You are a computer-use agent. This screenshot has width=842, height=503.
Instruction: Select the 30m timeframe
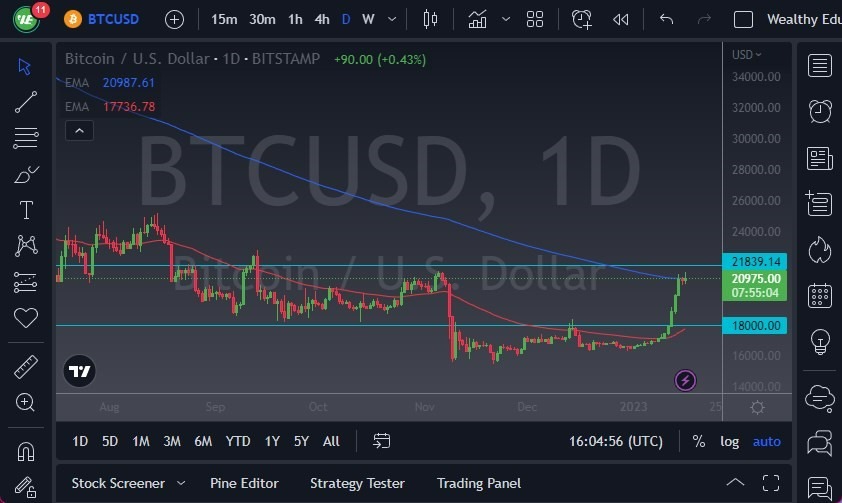[262, 19]
